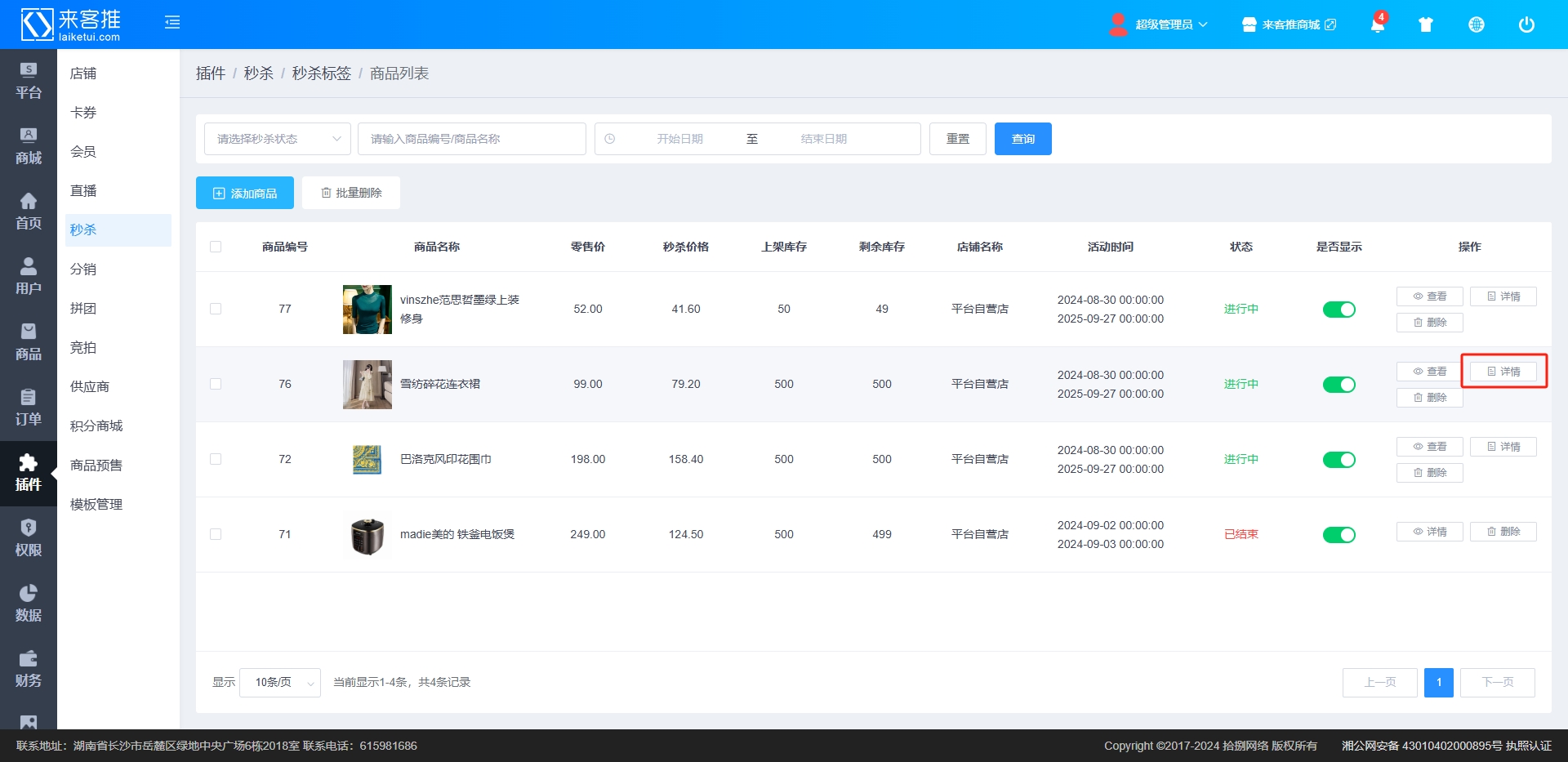Click the 添加商品 button
The height and width of the screenshot is (762, 1568).
244,193
